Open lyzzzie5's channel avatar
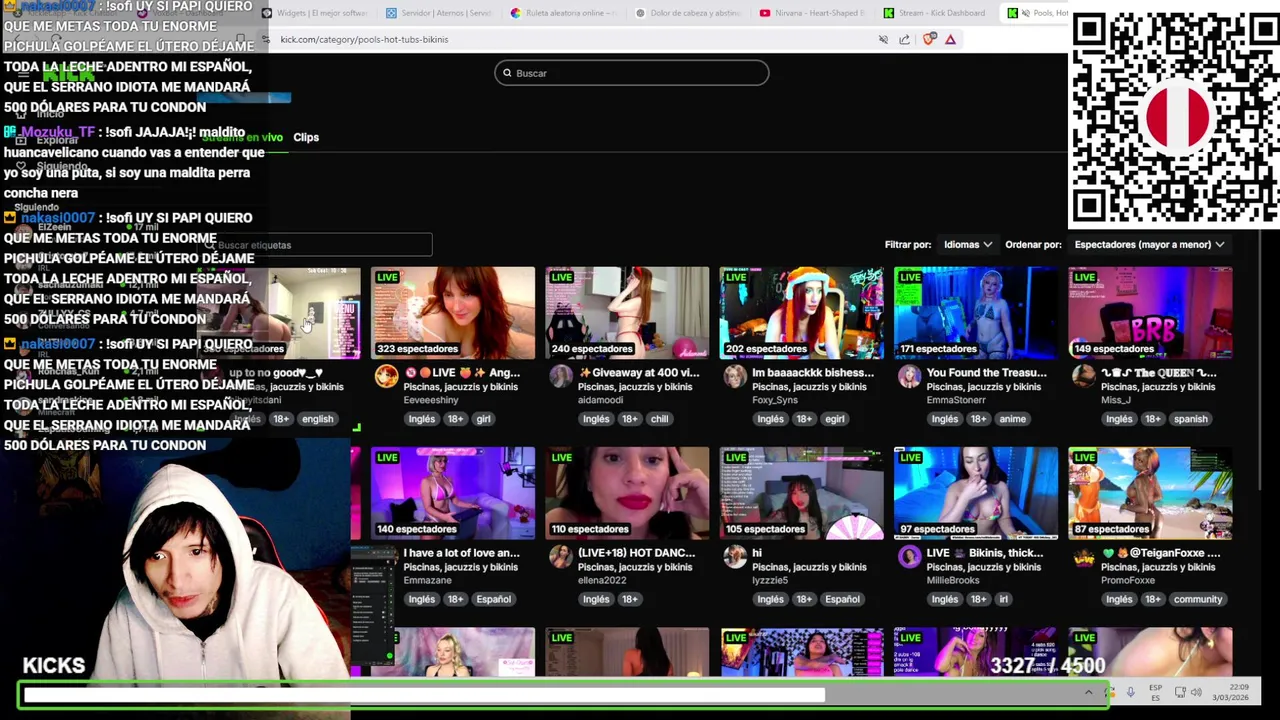 (x=735, y=557)
